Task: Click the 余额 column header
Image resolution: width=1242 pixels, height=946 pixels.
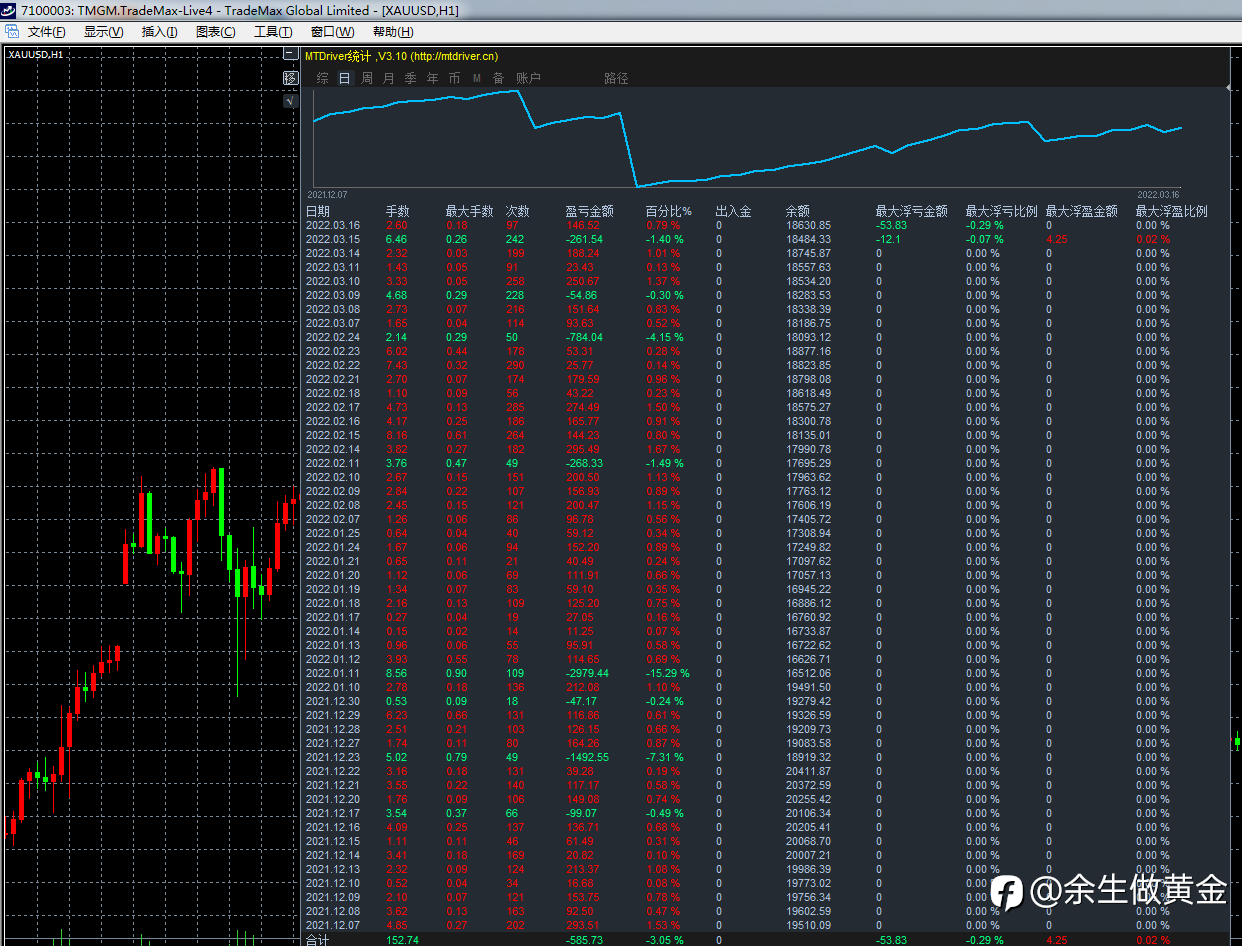Action: [797, 211]
